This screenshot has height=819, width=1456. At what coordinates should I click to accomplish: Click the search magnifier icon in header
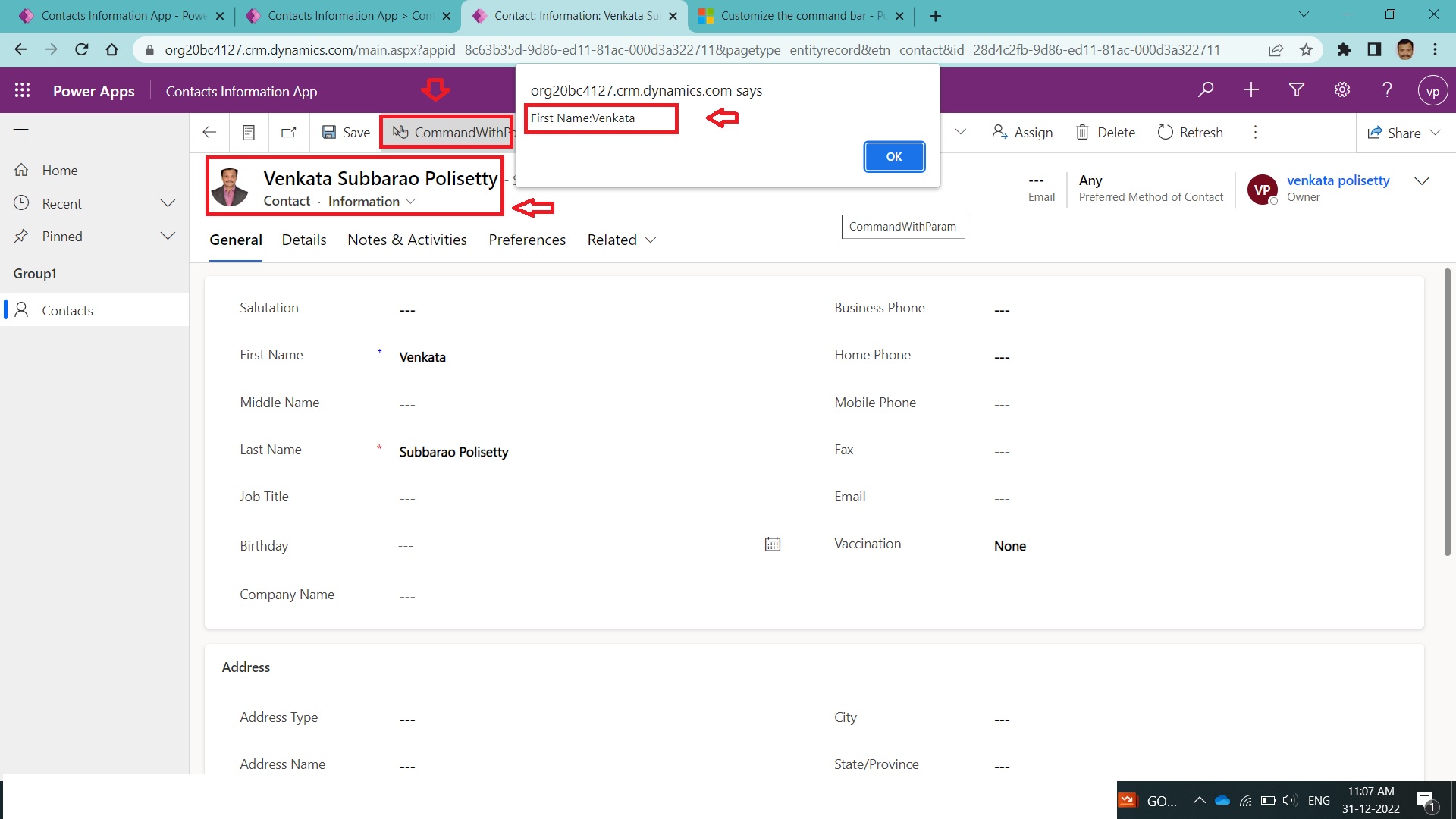pos(1206,90)
